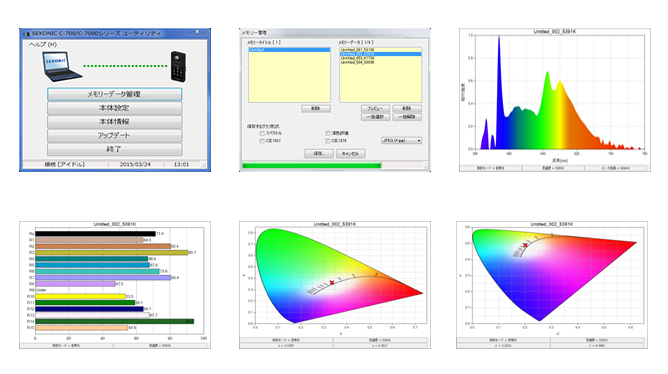Select the highlighted Untitled_002 memory data row

click(x=380, y=54)
